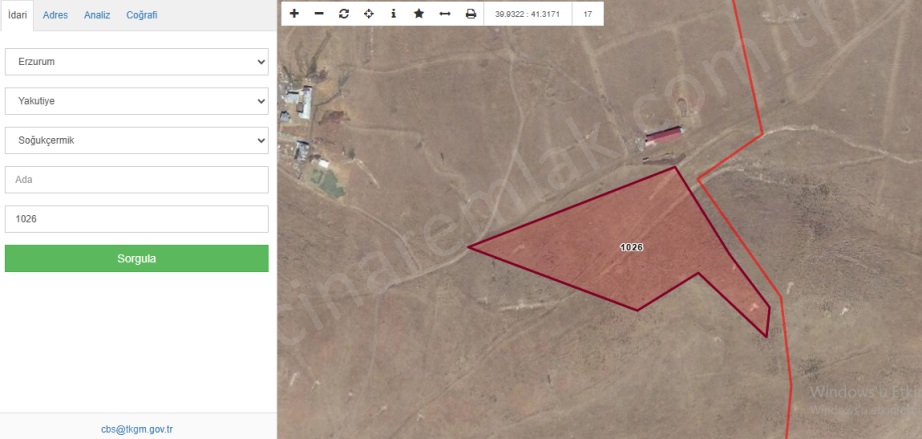
Task: Open the info tool icon
Action: click(x=393, y=14)
